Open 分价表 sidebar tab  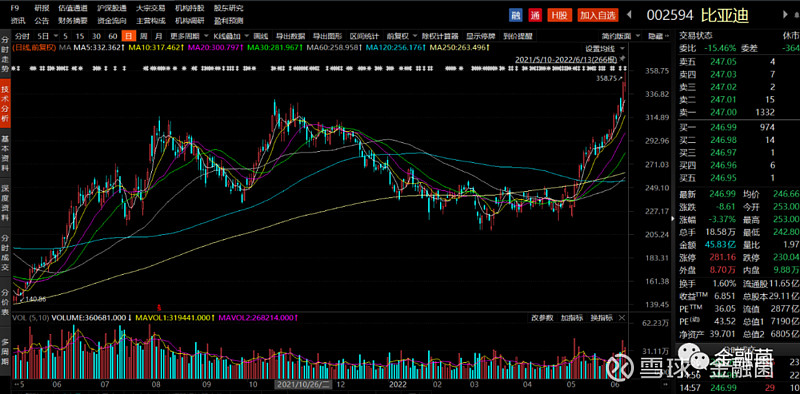(x=5, y=301)
